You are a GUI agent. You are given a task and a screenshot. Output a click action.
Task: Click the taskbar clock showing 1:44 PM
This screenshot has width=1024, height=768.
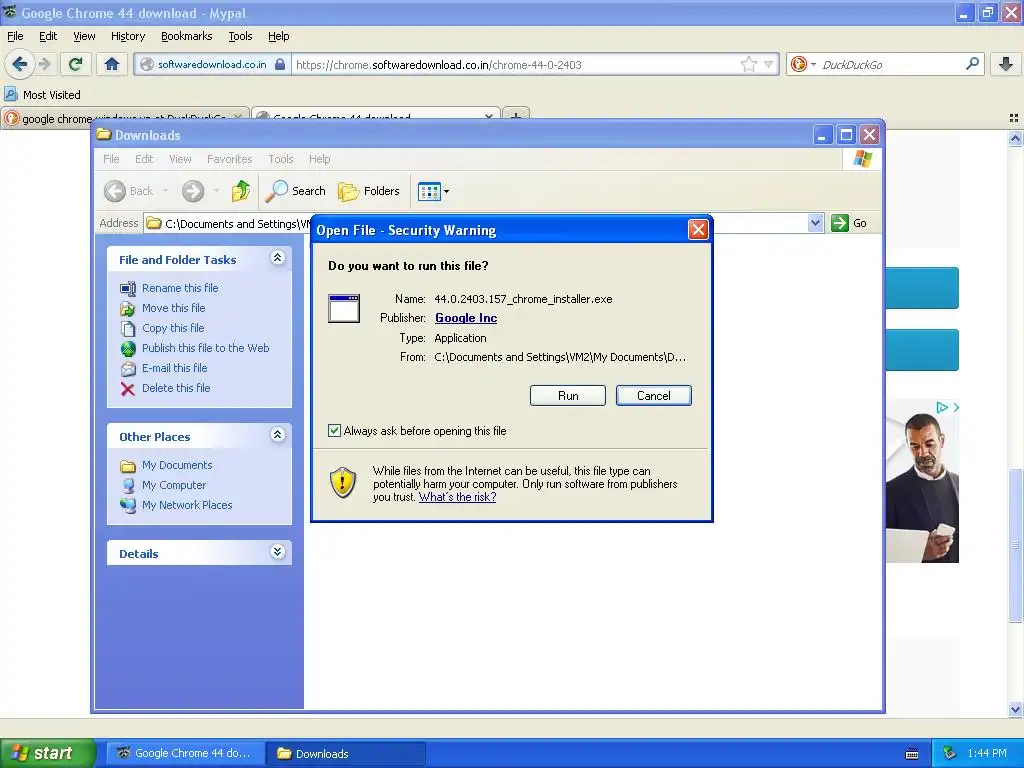coord(987,754)
